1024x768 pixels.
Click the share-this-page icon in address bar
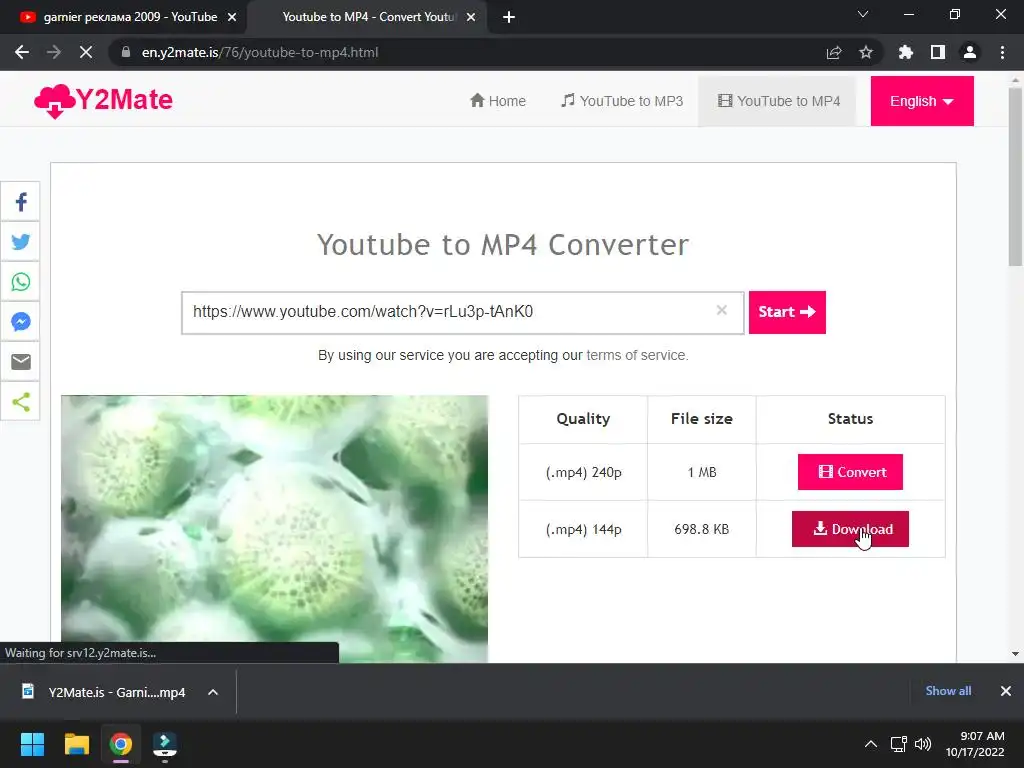[x=834, y=52]
